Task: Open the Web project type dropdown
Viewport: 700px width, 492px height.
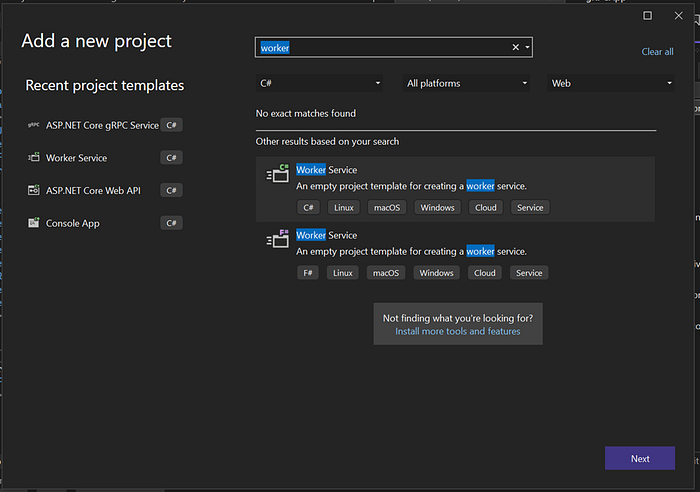Action: click(611, 84)
